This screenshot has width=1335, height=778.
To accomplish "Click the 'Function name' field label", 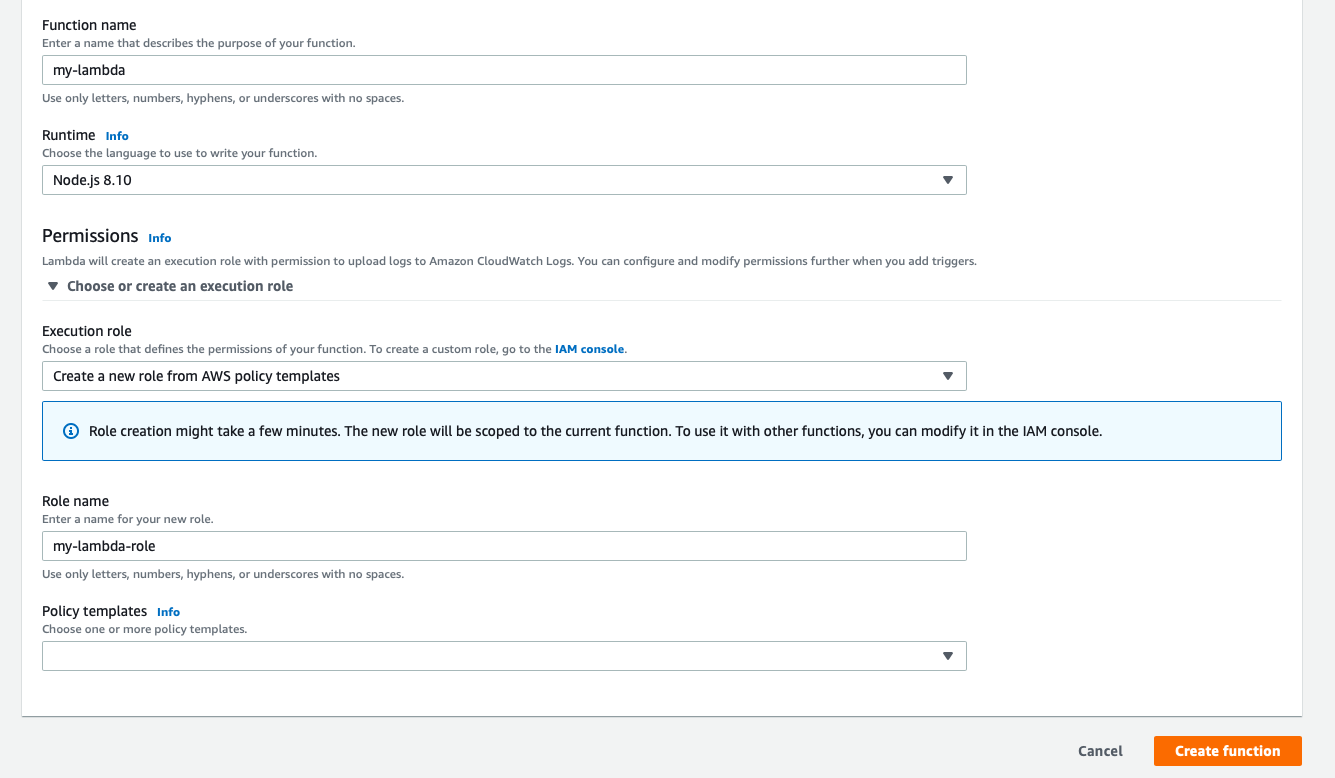I will pyautogui.click(x=89, y=25).
